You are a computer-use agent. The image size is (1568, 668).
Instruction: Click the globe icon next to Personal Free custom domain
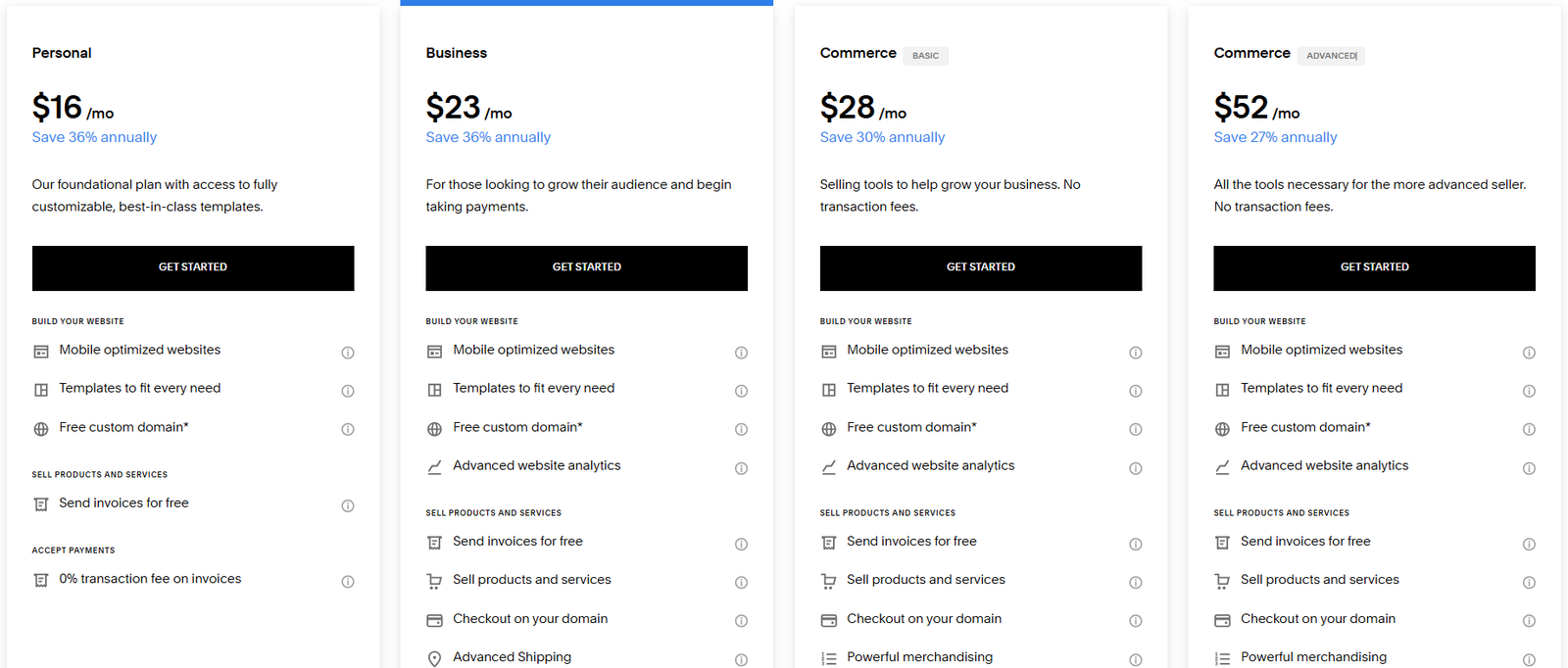coord(41,429)
